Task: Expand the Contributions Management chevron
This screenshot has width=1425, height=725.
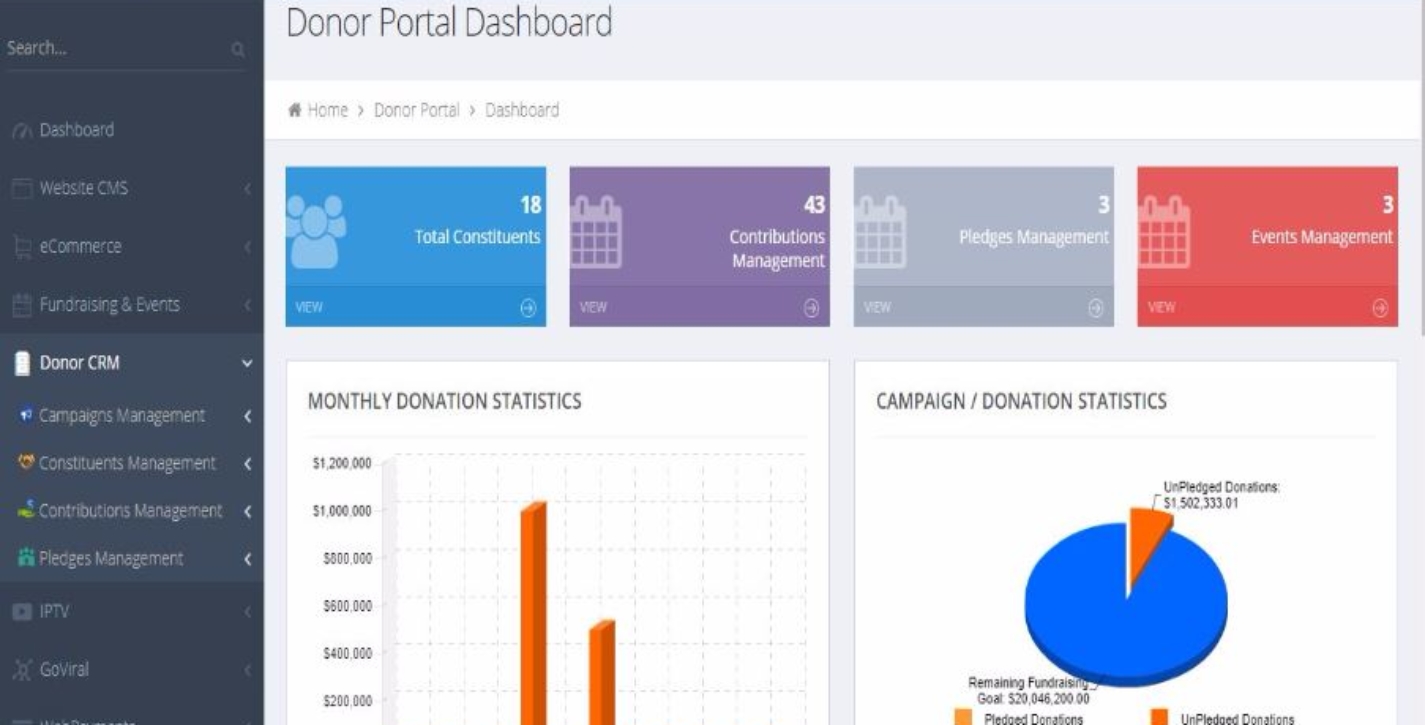Action: [247, 512]
